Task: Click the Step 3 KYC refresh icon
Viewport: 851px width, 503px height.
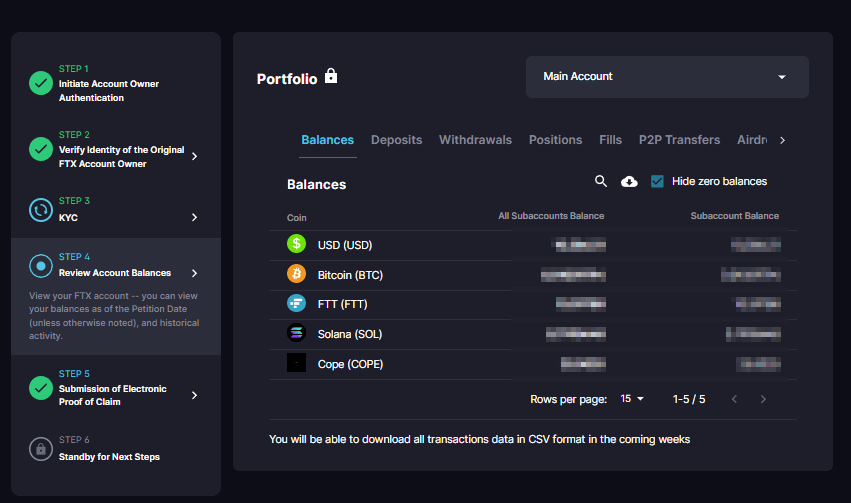Action: pyautogui.click(x=41, y=210)
